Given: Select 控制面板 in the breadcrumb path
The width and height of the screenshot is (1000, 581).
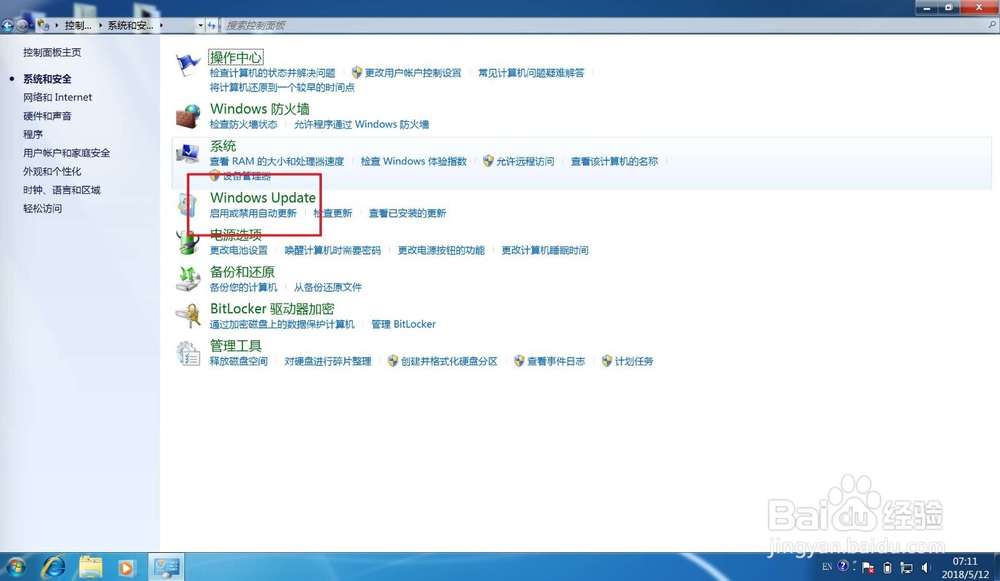Looking at the screenshot, I should [77, 25].
